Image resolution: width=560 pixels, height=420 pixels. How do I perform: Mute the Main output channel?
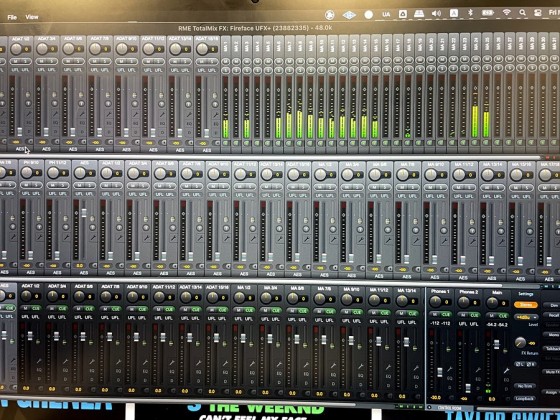coord(491,315)
